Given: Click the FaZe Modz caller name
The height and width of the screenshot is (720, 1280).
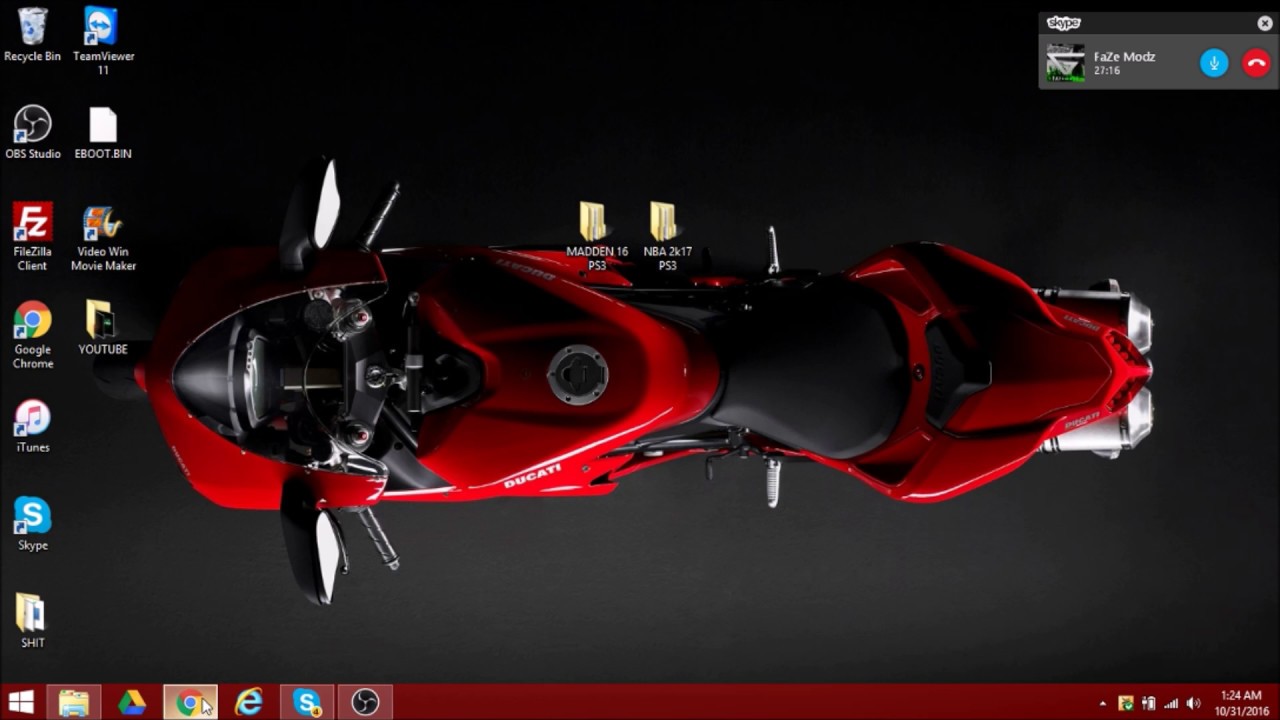Looking at the screenshot, I should [1124, 57].
